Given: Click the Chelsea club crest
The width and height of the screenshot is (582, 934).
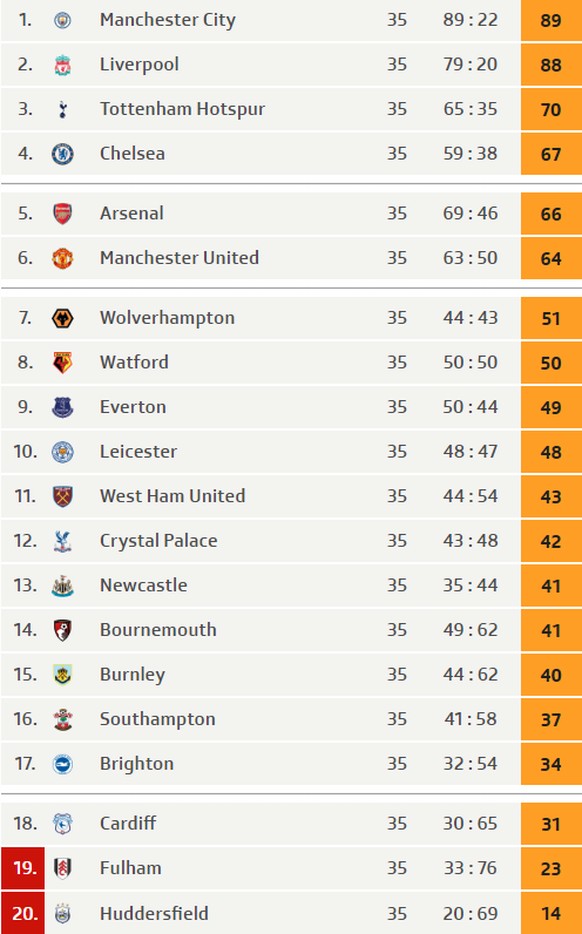Looking at the screenshot, I should tap(63, 154).
